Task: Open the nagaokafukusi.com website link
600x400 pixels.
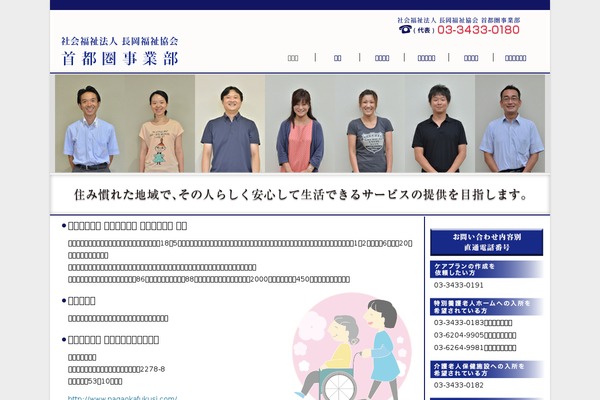Action: tap(122, 398)
